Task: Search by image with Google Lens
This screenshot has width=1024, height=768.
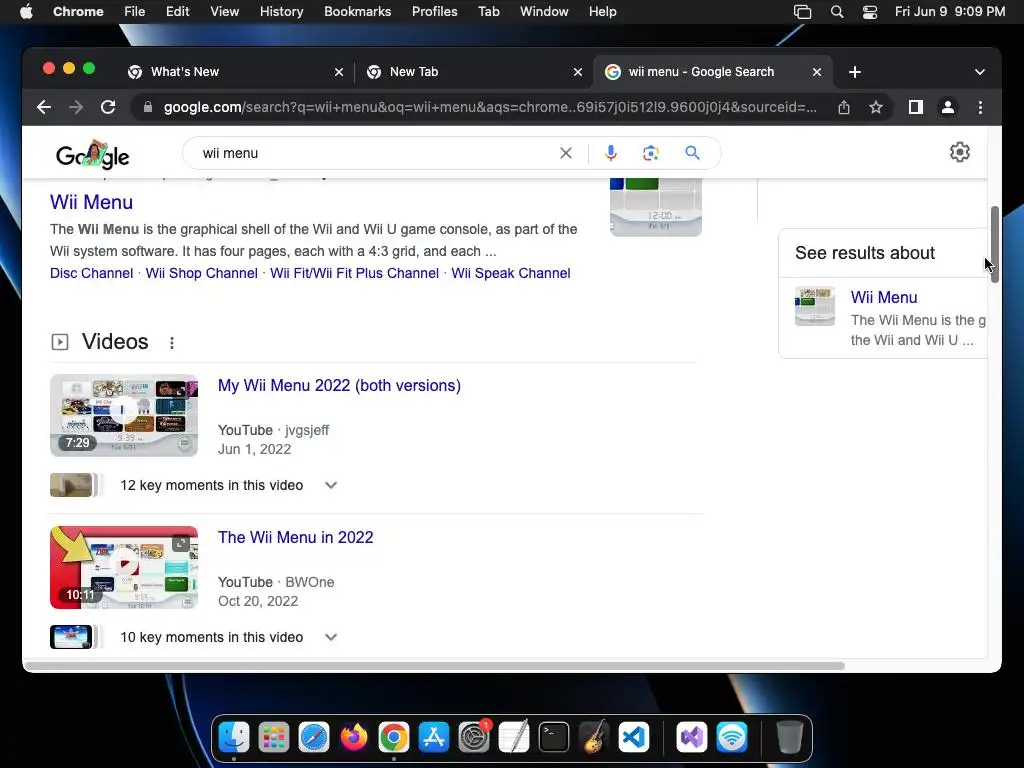Action: coord(650,153)
